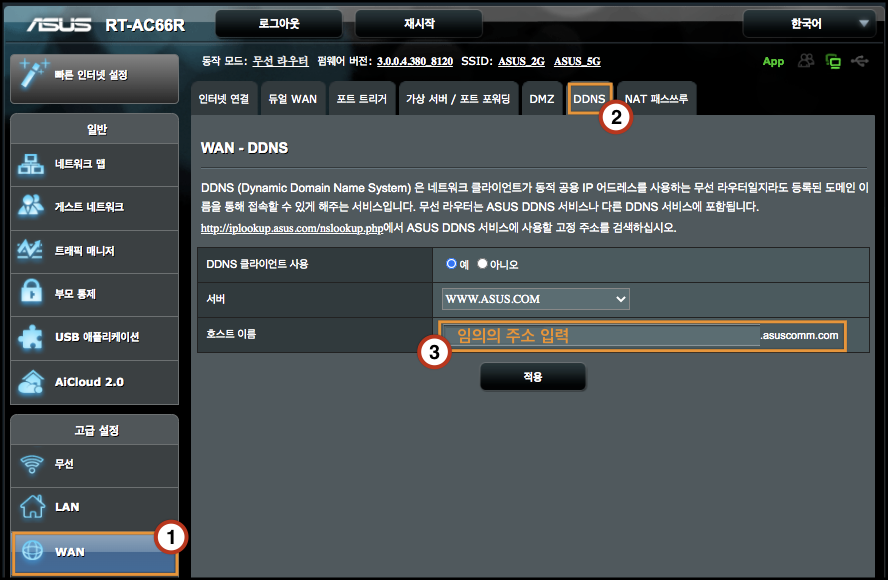Switch to the DMZ tab
The height and width of the screenshot is (580, 888).
(x=542, y=99)
